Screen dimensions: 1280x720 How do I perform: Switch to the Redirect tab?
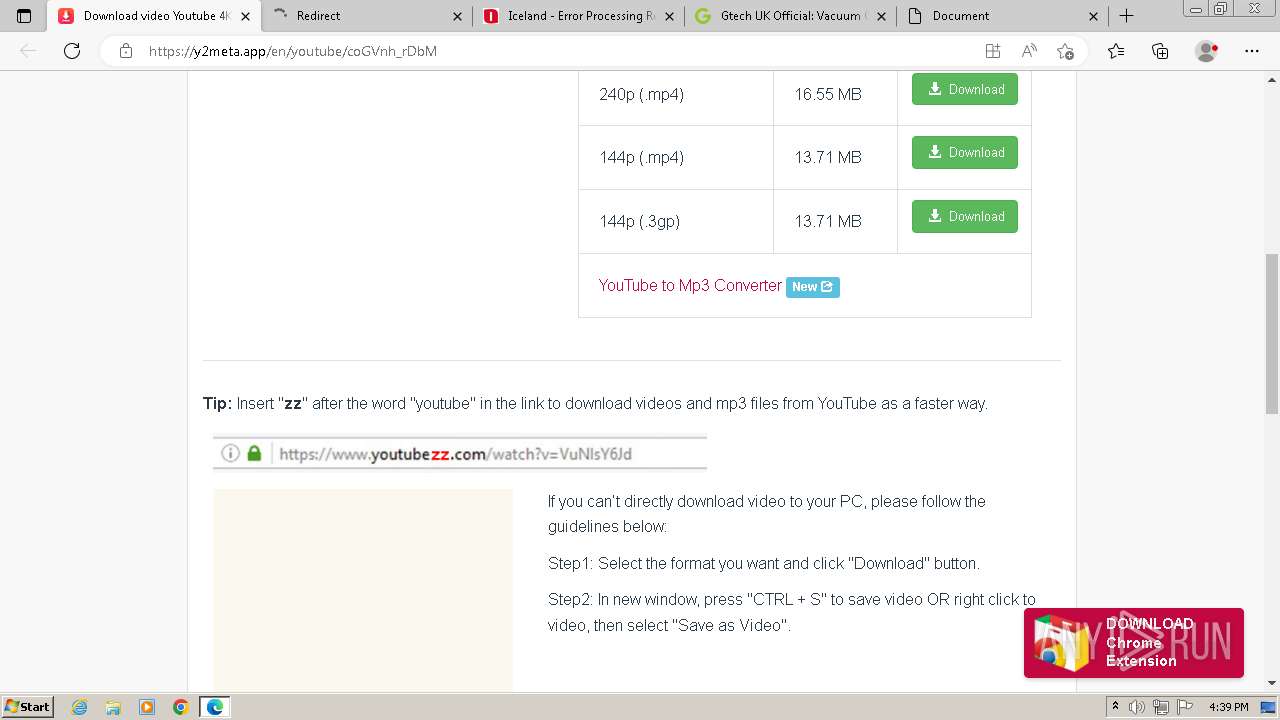point(366,16)
